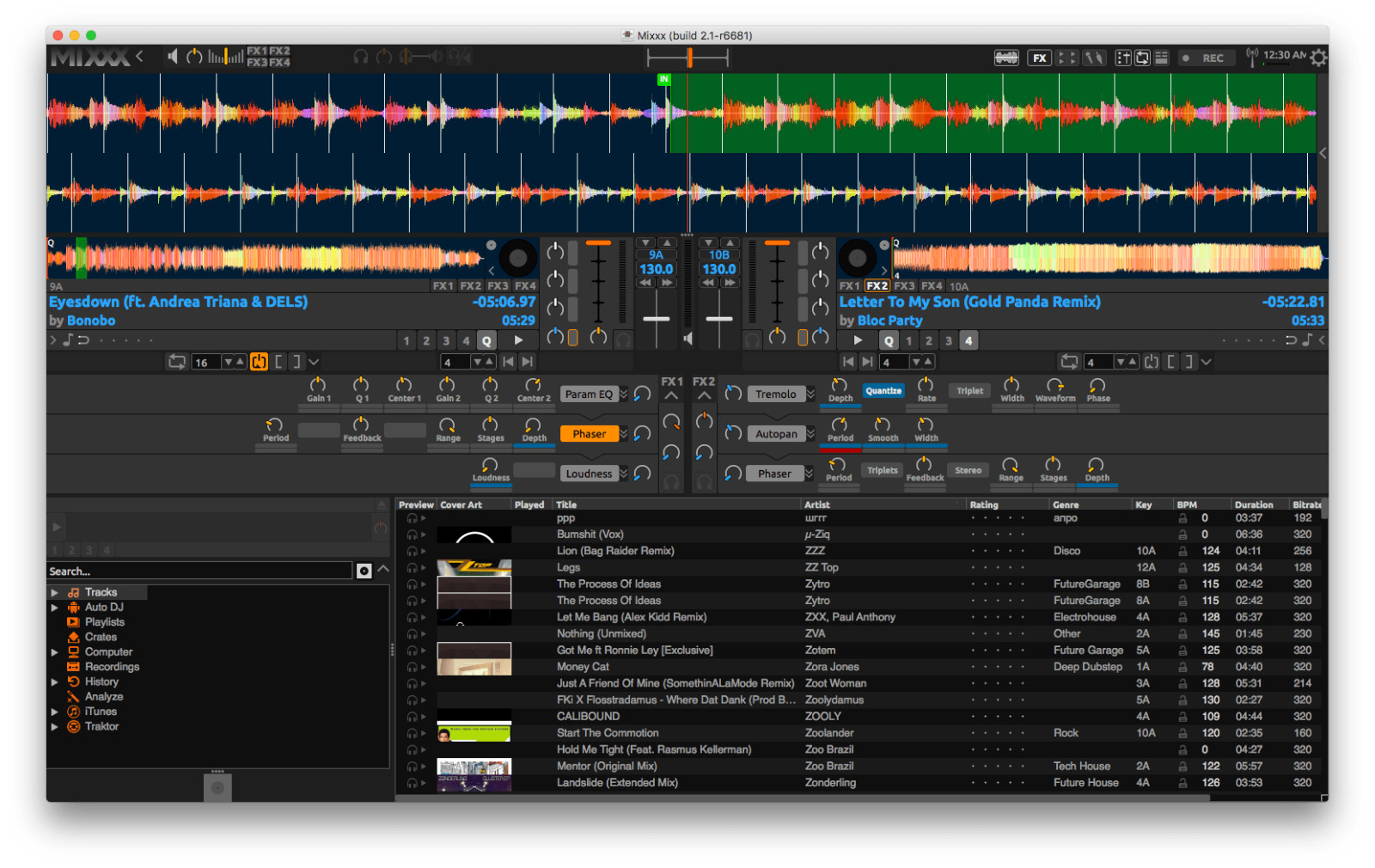Open Mixxx preferences via the gear icon

click(1319, 57)
